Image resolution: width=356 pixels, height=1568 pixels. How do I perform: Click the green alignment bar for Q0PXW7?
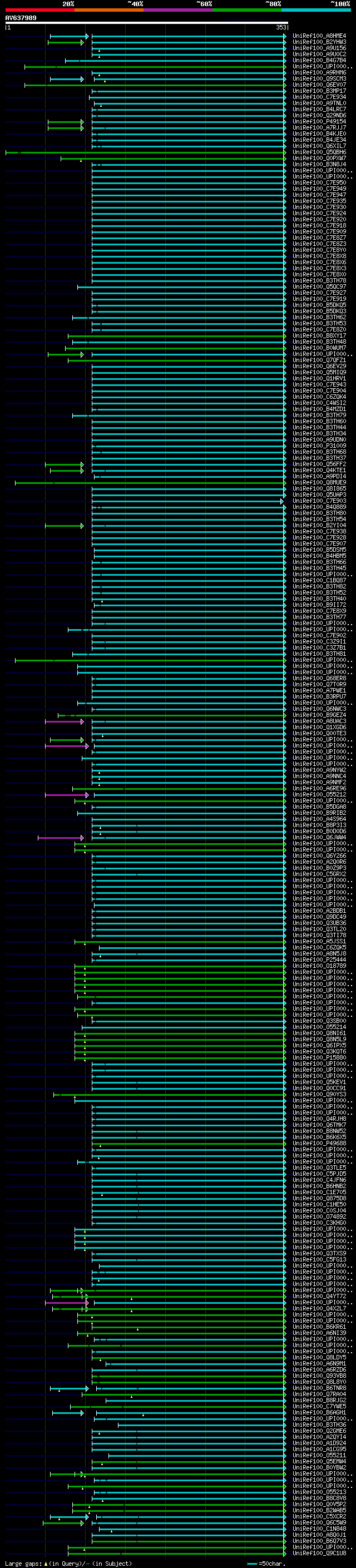pyautogui.click(x=174, y=159)
